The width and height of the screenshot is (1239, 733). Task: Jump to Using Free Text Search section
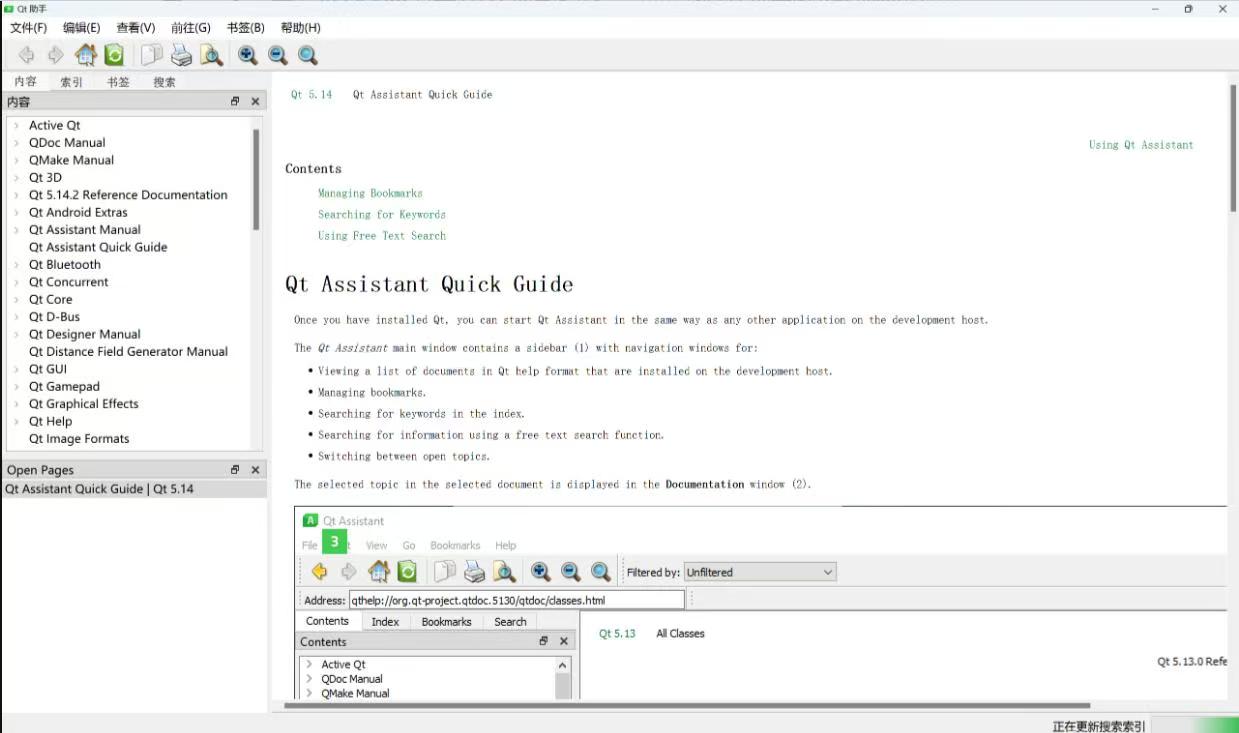pos(382,236)
